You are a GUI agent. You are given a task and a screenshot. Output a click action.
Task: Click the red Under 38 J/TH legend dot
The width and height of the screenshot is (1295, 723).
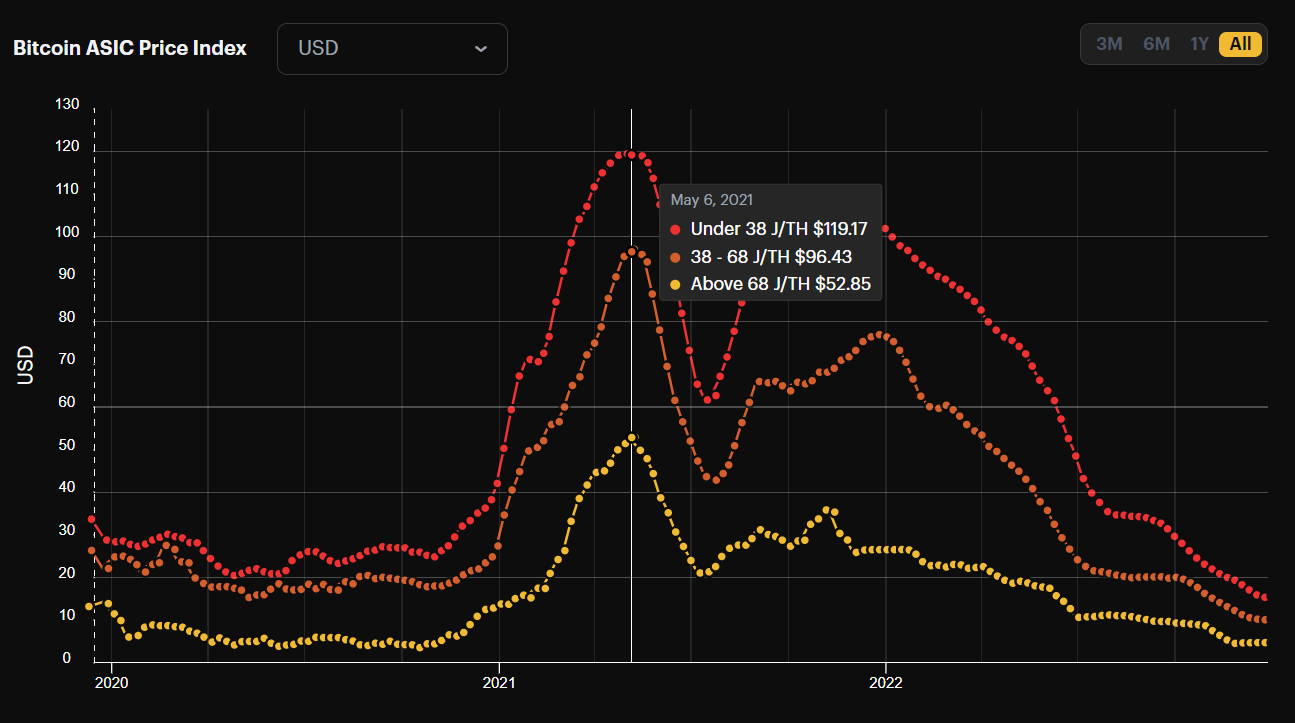(x=675, y=229)
